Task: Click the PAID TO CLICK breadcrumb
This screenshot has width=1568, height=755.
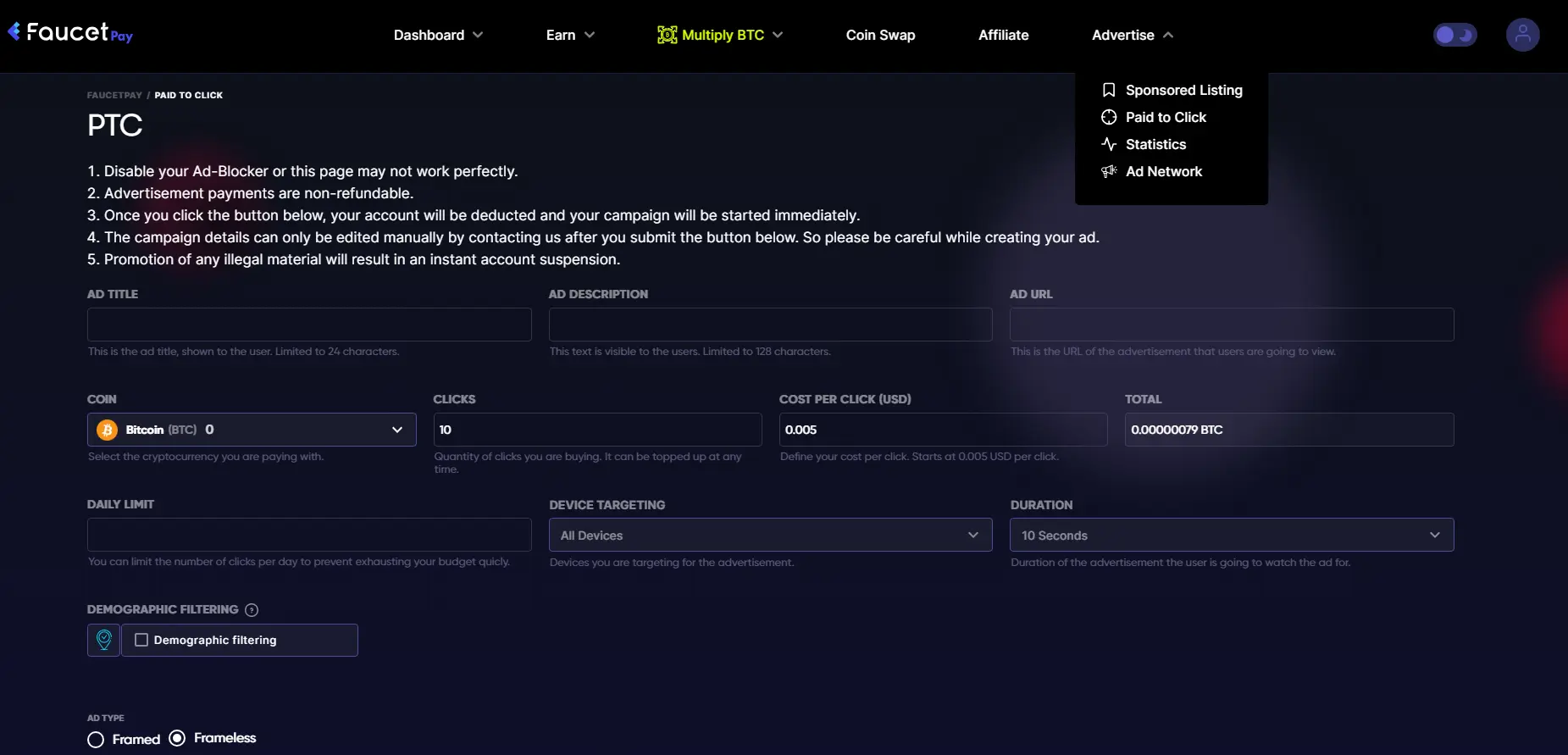Action: 188,95
